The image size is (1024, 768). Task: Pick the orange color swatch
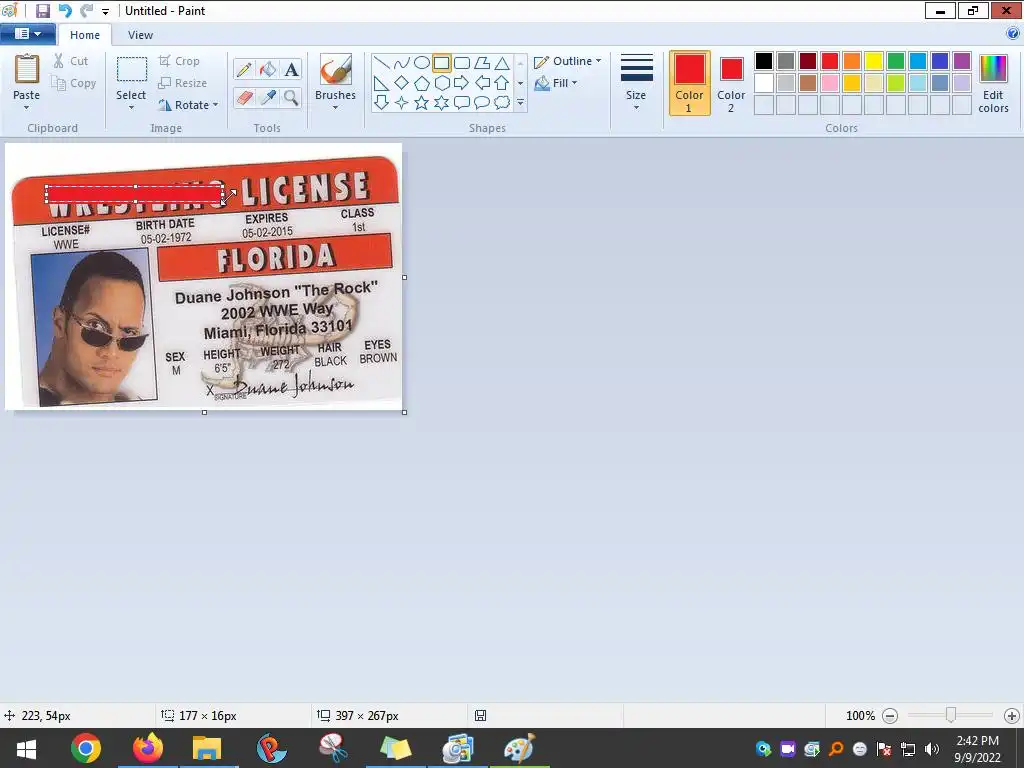pyautogui.click(x=852, y=61)
